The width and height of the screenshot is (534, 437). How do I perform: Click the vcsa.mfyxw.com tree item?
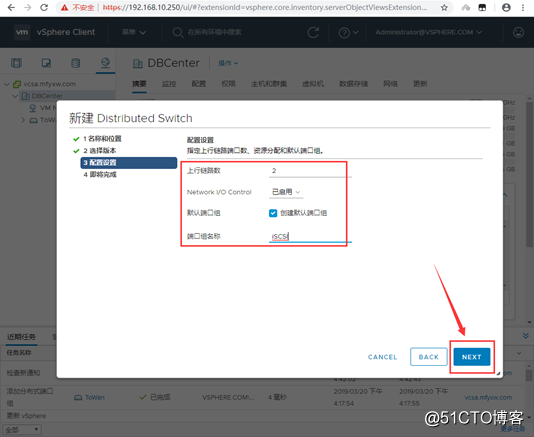point(49,84)
